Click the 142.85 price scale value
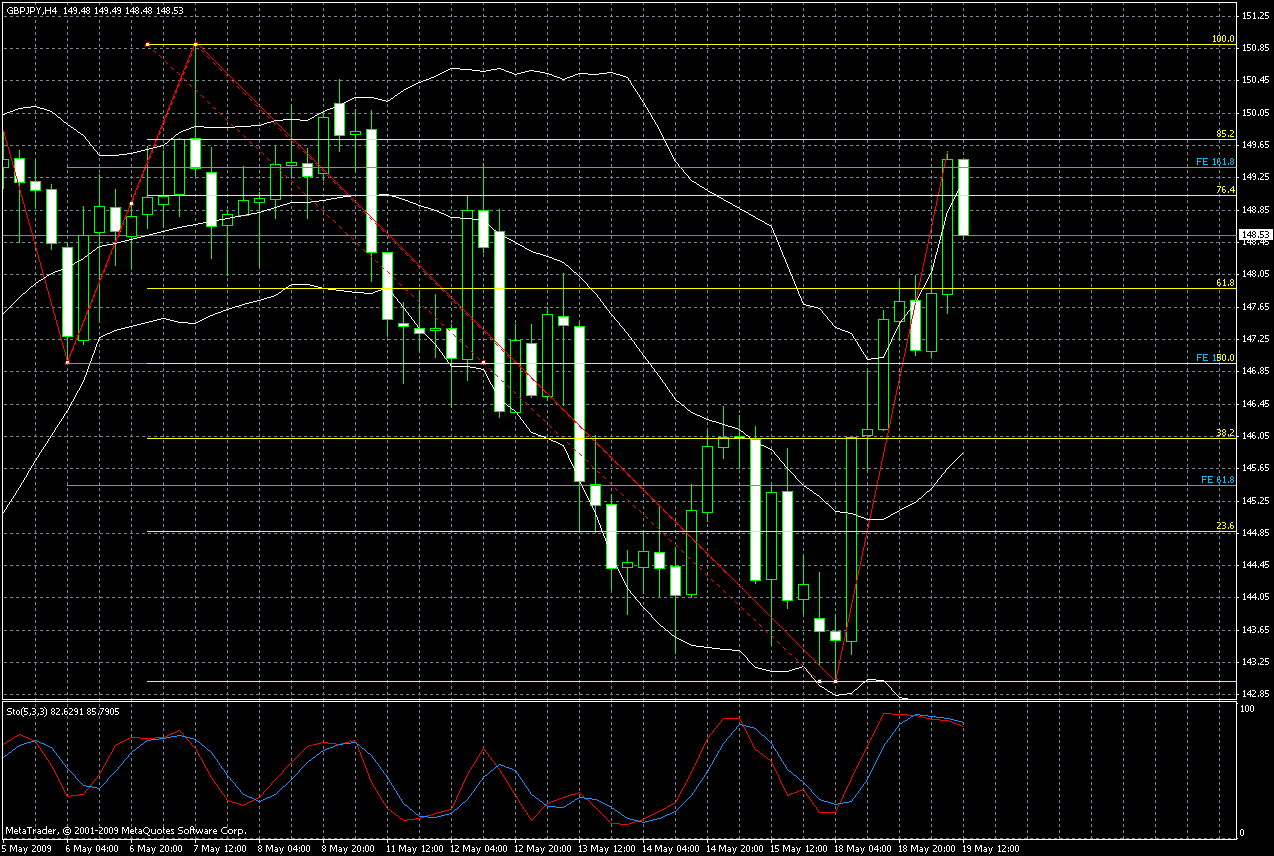The width and height of the screenshot is (1274, 856). pos(1255,693)
